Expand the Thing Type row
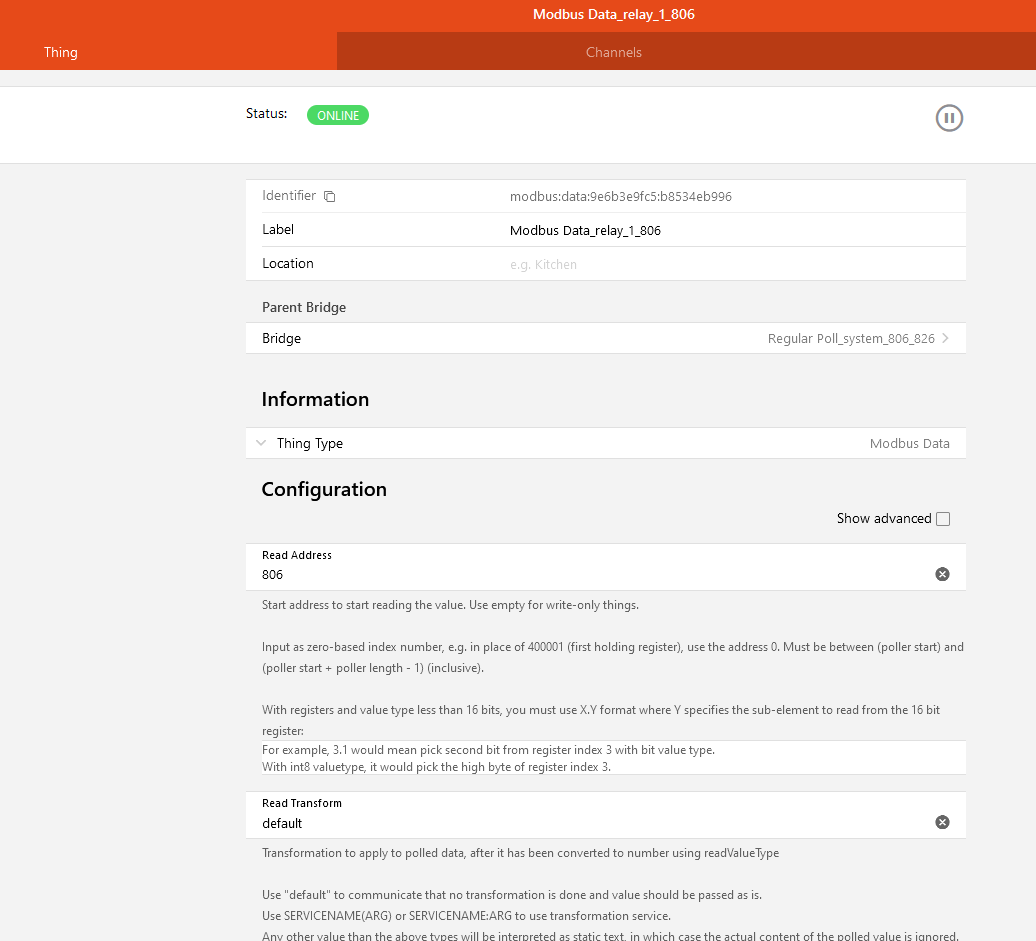This screenshot has height=941, width=1036. point(261,443)
